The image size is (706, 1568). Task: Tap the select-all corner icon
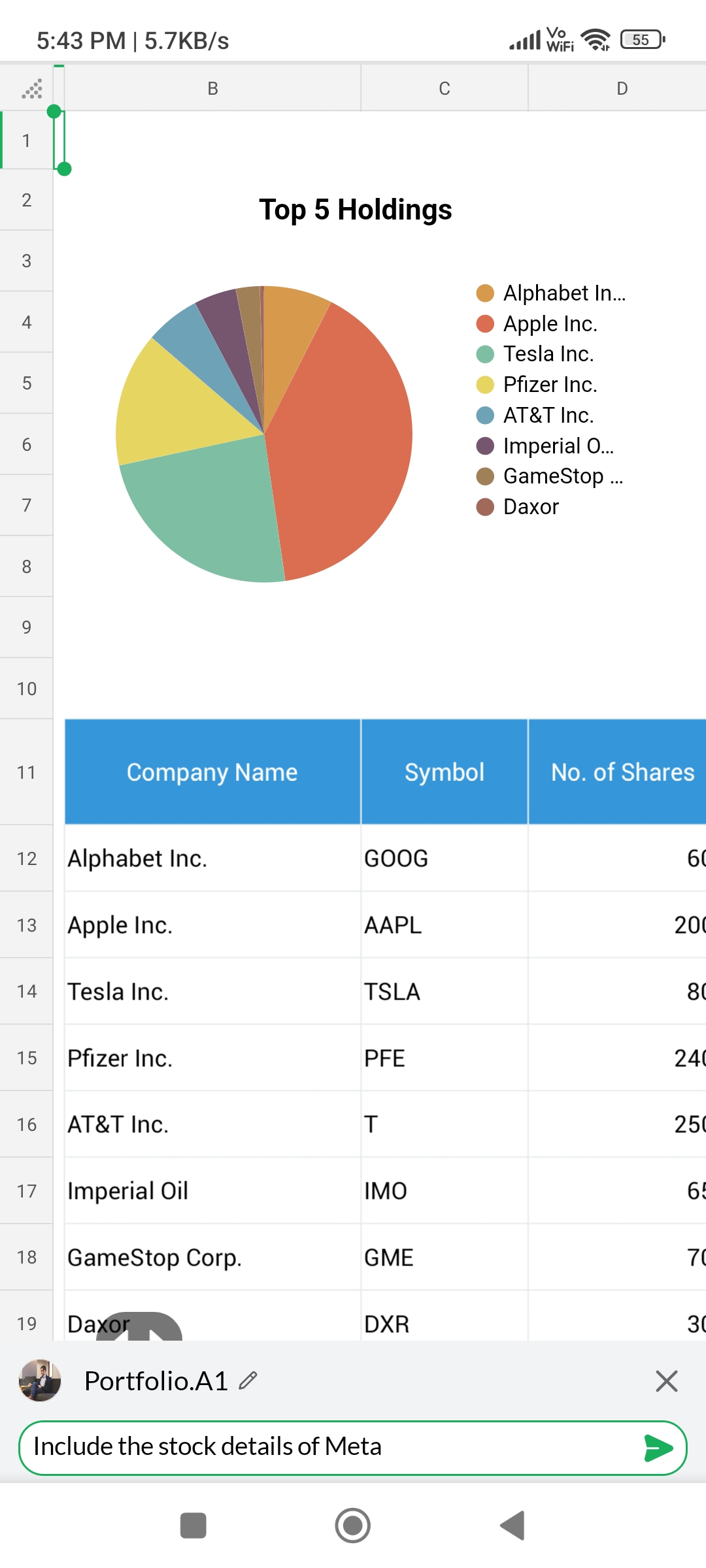(x=31, y=89)
